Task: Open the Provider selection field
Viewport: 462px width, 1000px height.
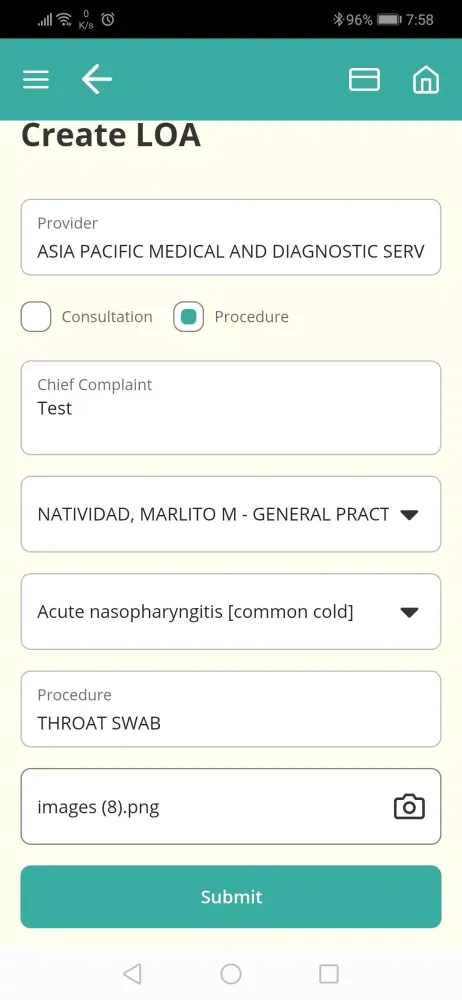Action: coord(231,237)
